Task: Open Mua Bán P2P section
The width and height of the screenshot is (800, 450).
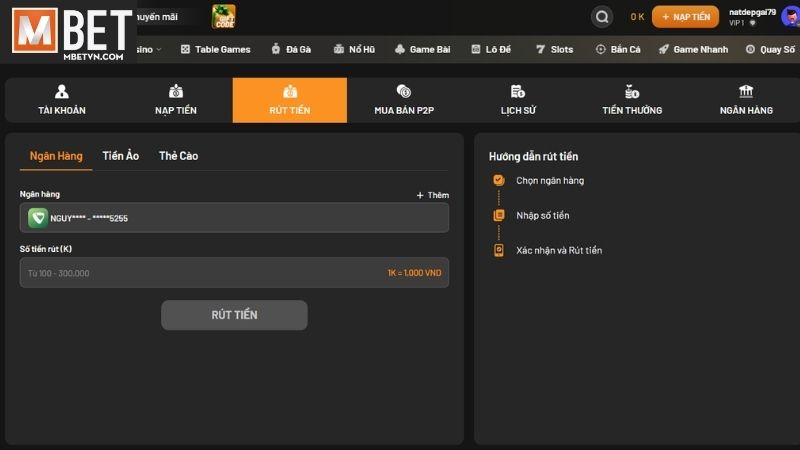Action: (404, 100)
